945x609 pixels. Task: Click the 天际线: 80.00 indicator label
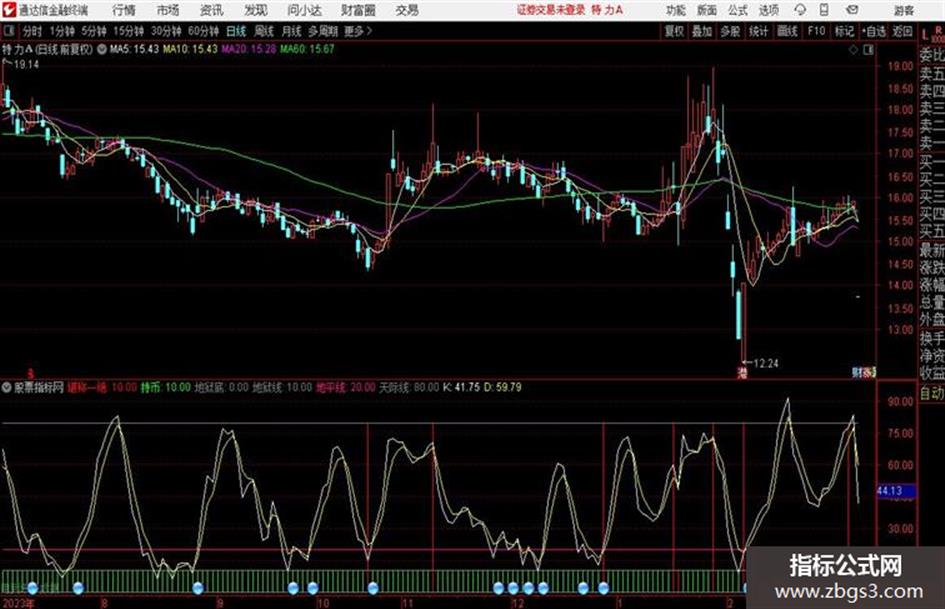click(409, 387)
